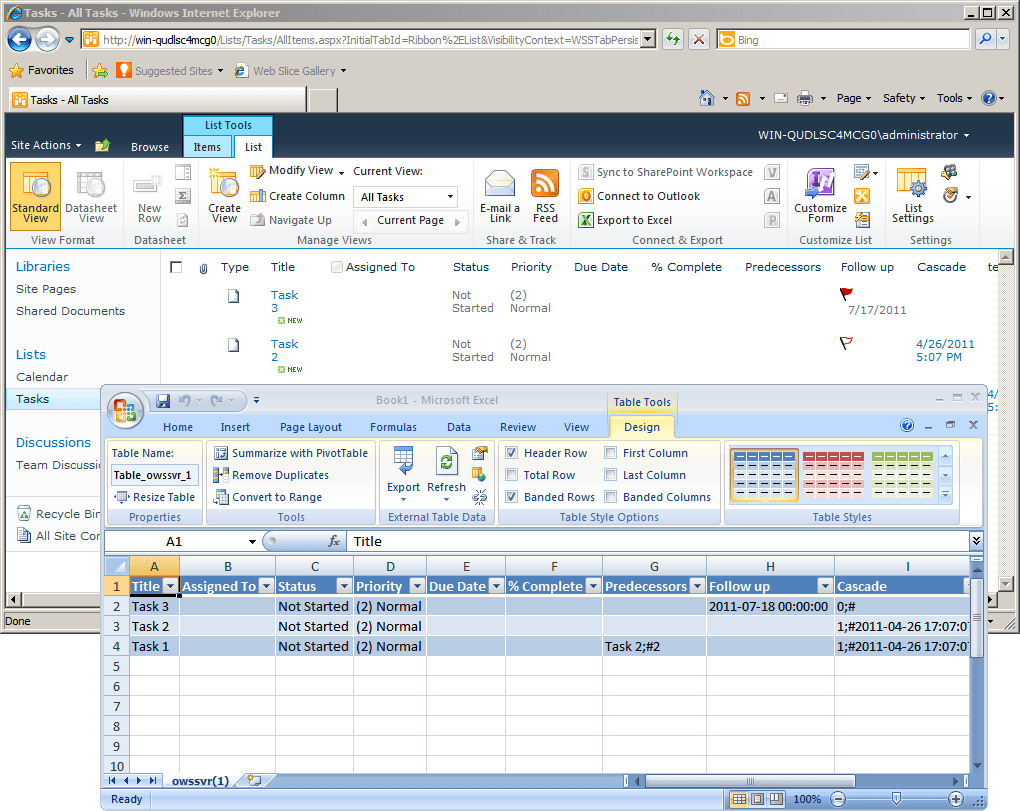This screenshot has width=1020, height=811.
Task: Check the select-all checkbox in SharePoint list header
Action: (x=176, y=267)
